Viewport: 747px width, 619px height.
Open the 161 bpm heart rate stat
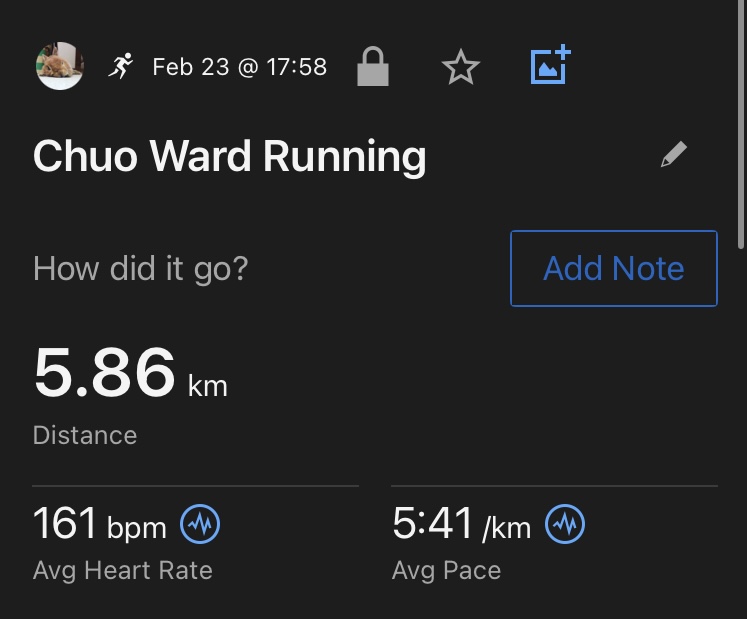click(100, 524)
